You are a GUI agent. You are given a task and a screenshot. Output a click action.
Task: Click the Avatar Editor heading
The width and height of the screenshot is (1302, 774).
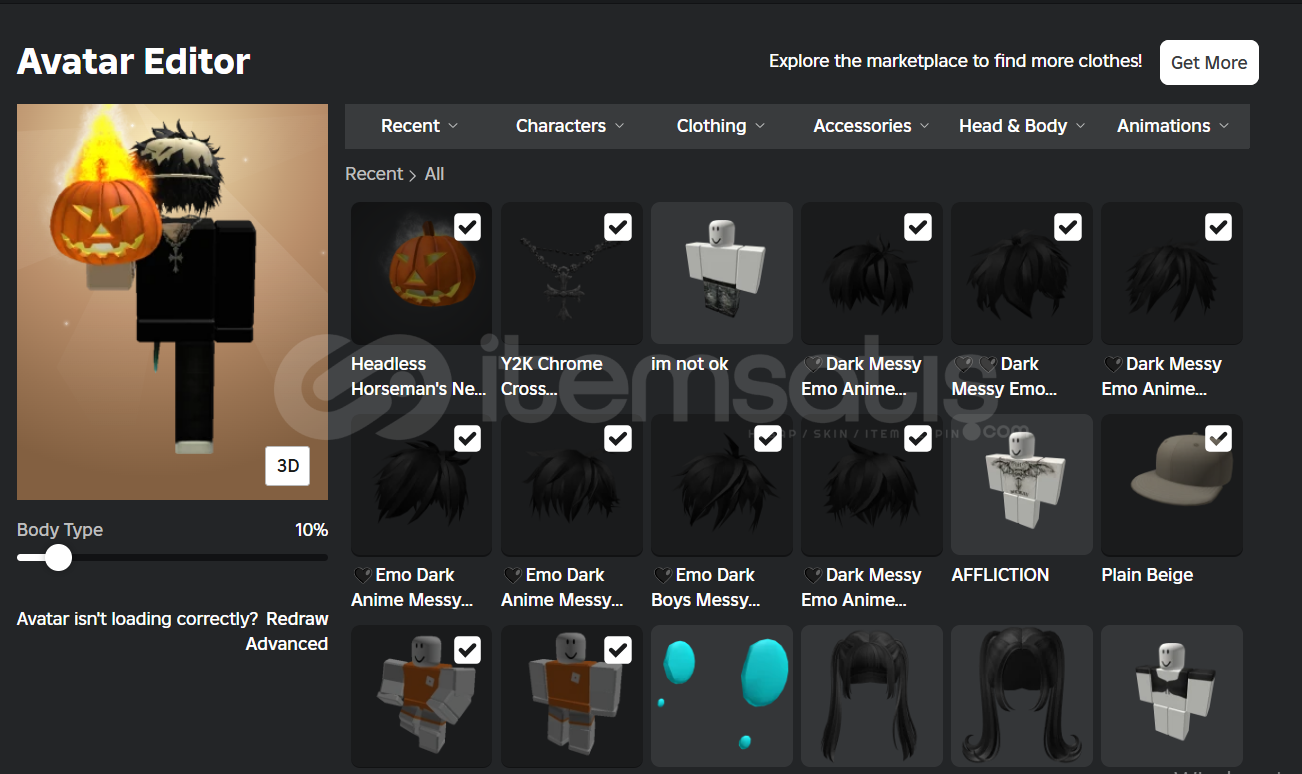click(134, 62)
